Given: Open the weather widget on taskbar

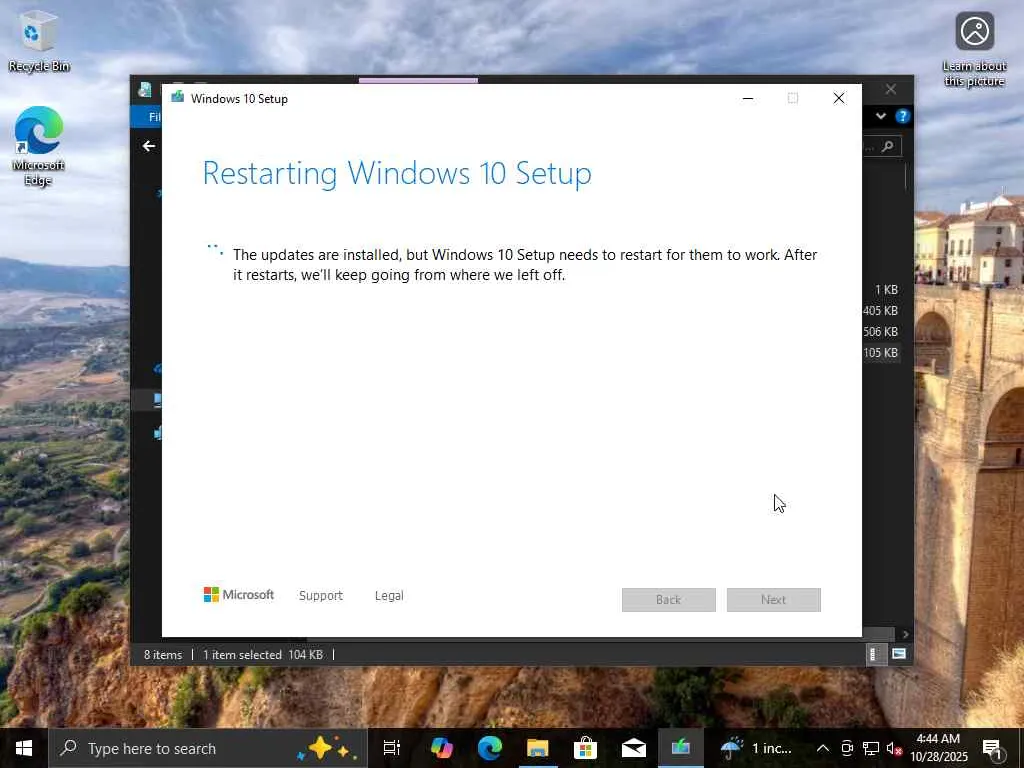Looking at the screenshot, I should pyautogui.click(x=758, y=748).
